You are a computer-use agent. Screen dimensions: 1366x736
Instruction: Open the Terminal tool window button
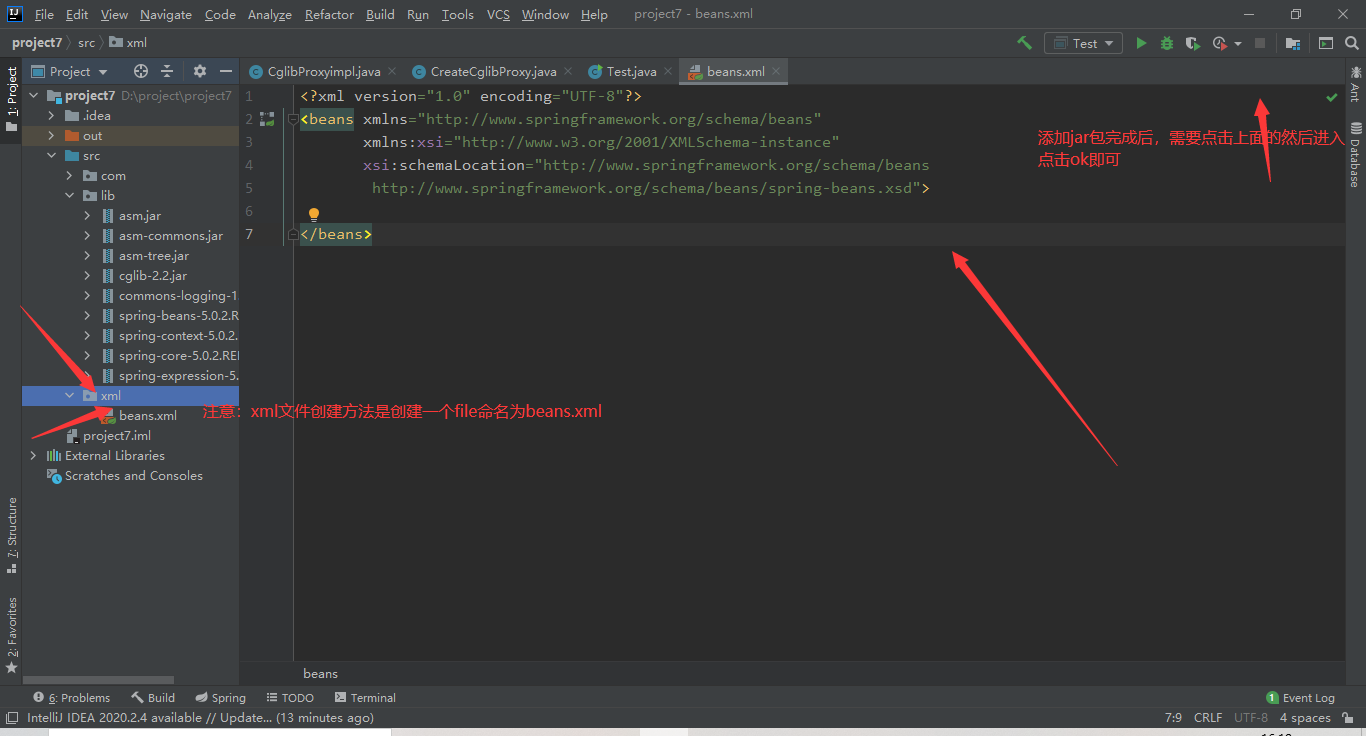click(x=365, y=697)
